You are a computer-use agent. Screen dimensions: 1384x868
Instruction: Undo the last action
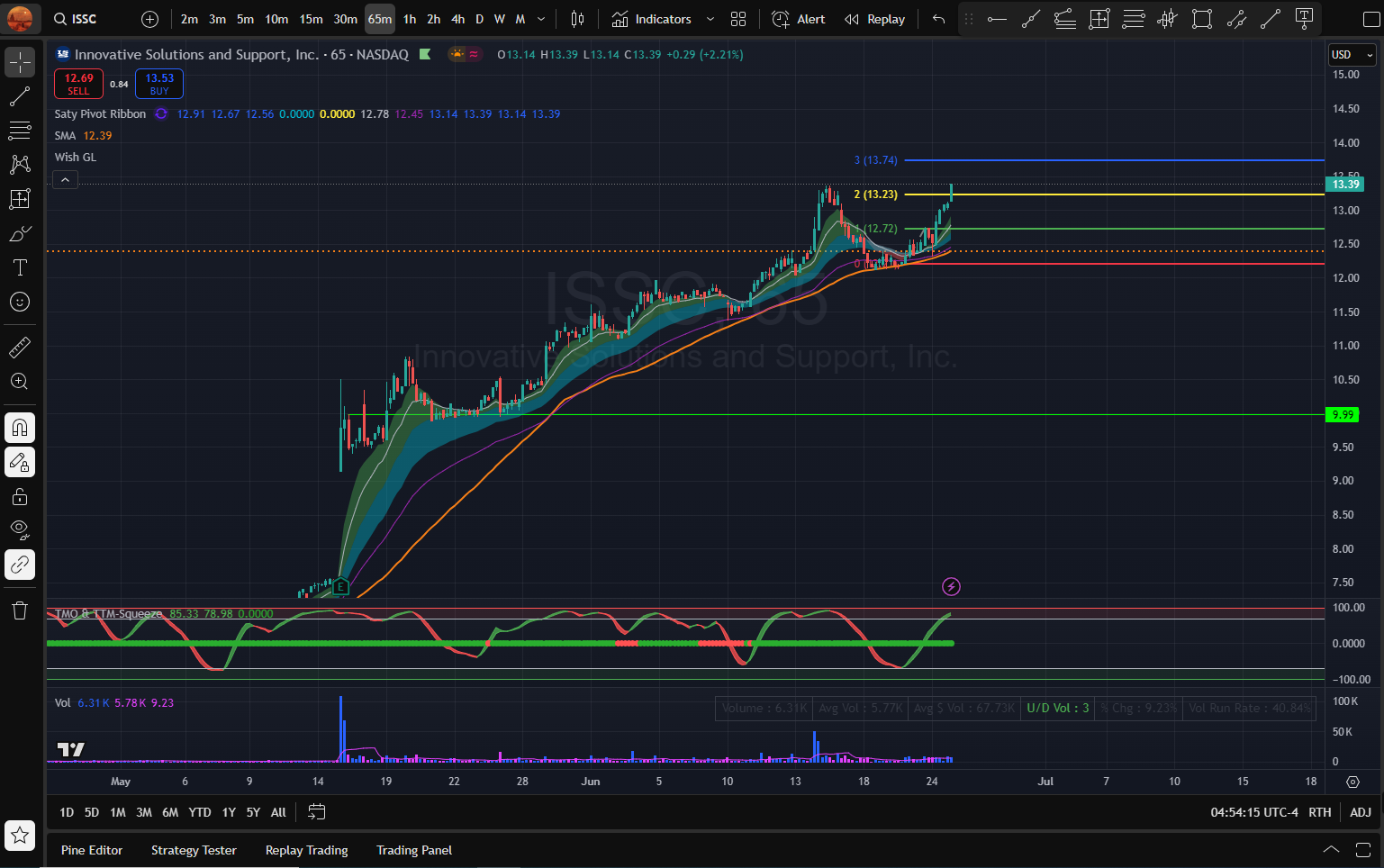939,19
